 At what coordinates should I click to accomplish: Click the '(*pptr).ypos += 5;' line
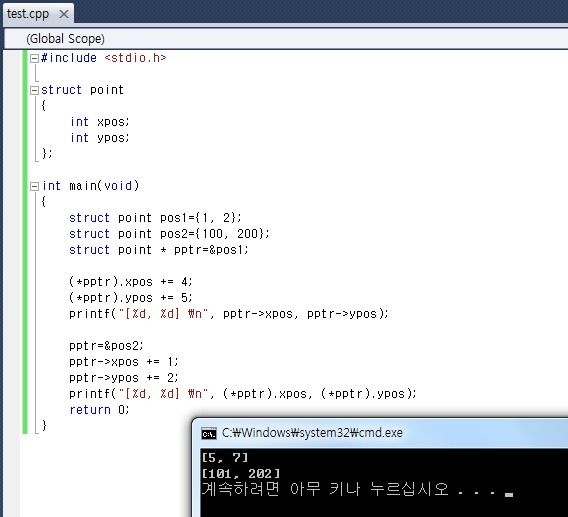click(x=130, y=298)
